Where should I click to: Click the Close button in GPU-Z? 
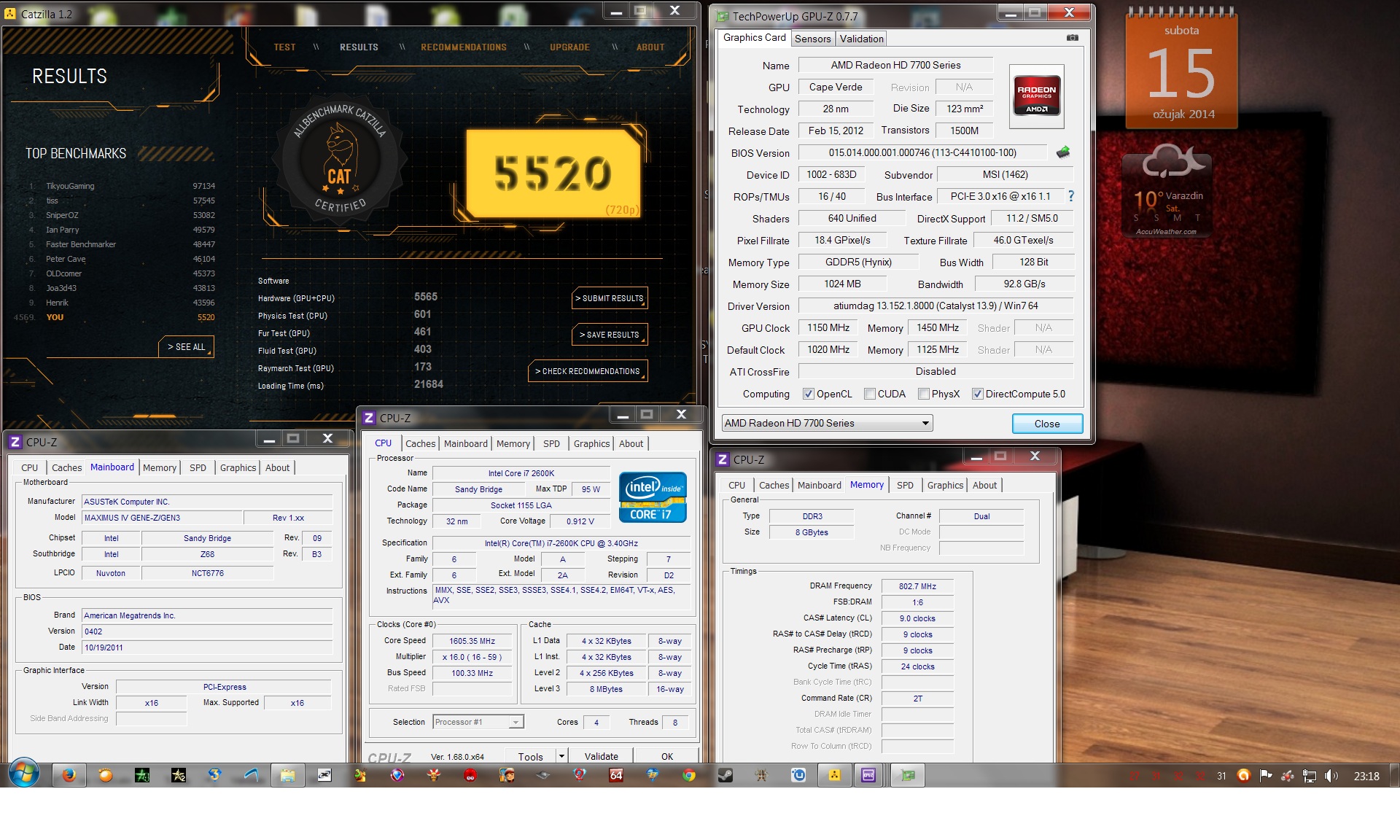tap(1047, 424)
